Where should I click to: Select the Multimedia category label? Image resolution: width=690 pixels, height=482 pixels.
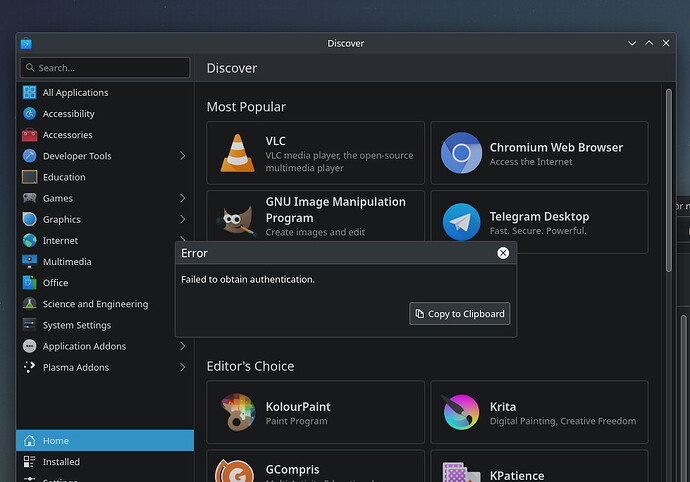pyautogui.click(x=67, y=261)
